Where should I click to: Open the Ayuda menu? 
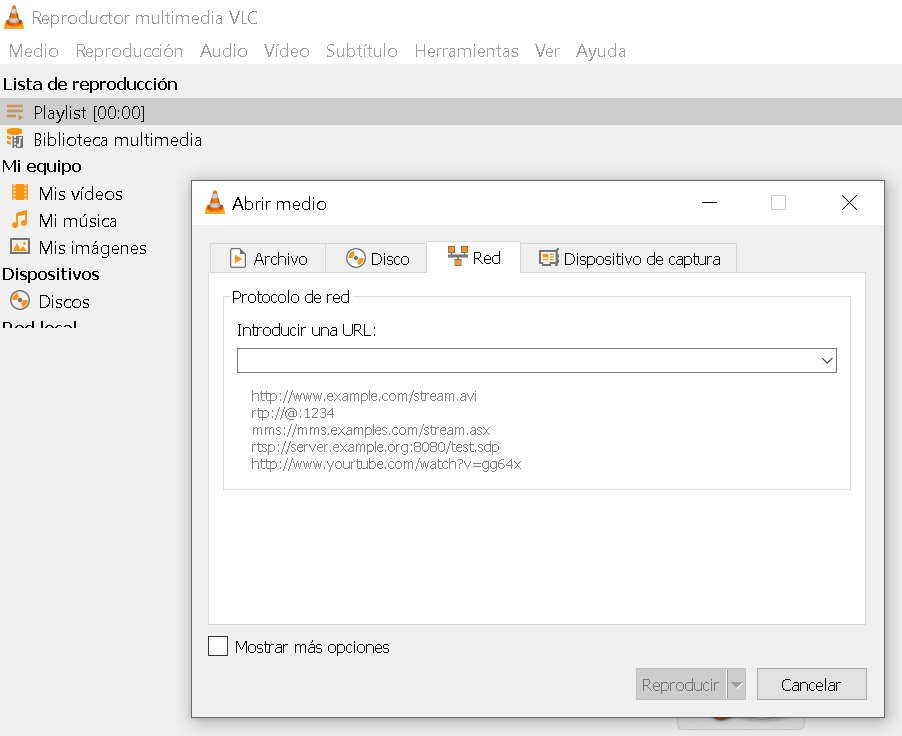pyautogui.click(x=601, y=51)
